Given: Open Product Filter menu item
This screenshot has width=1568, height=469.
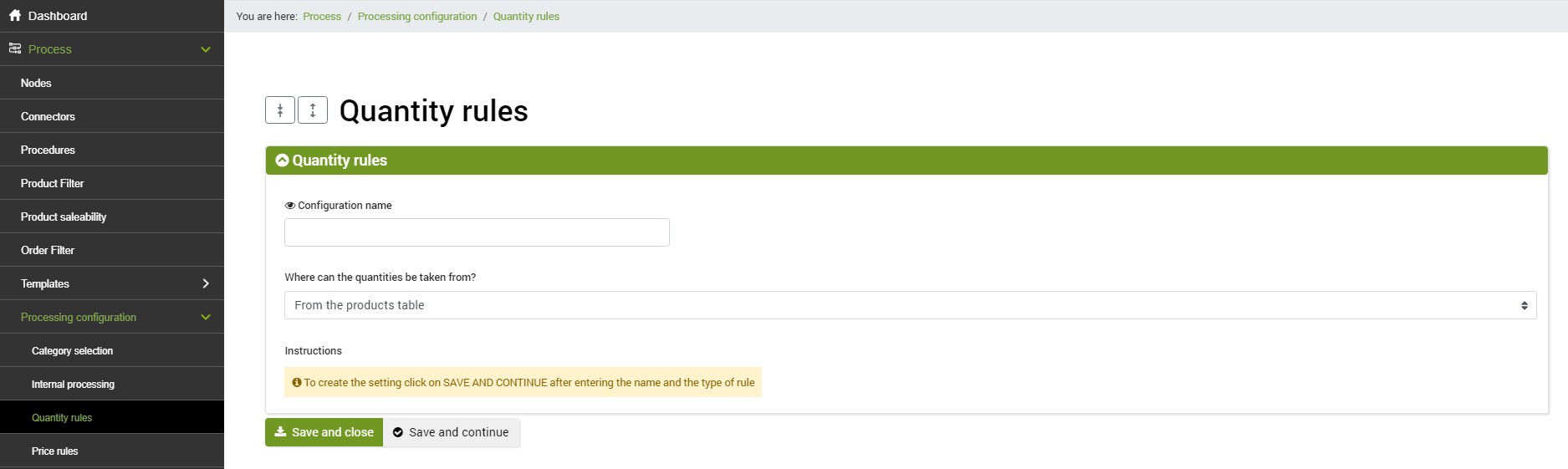Looking at the screenshot, I should [x=112, y=183].
